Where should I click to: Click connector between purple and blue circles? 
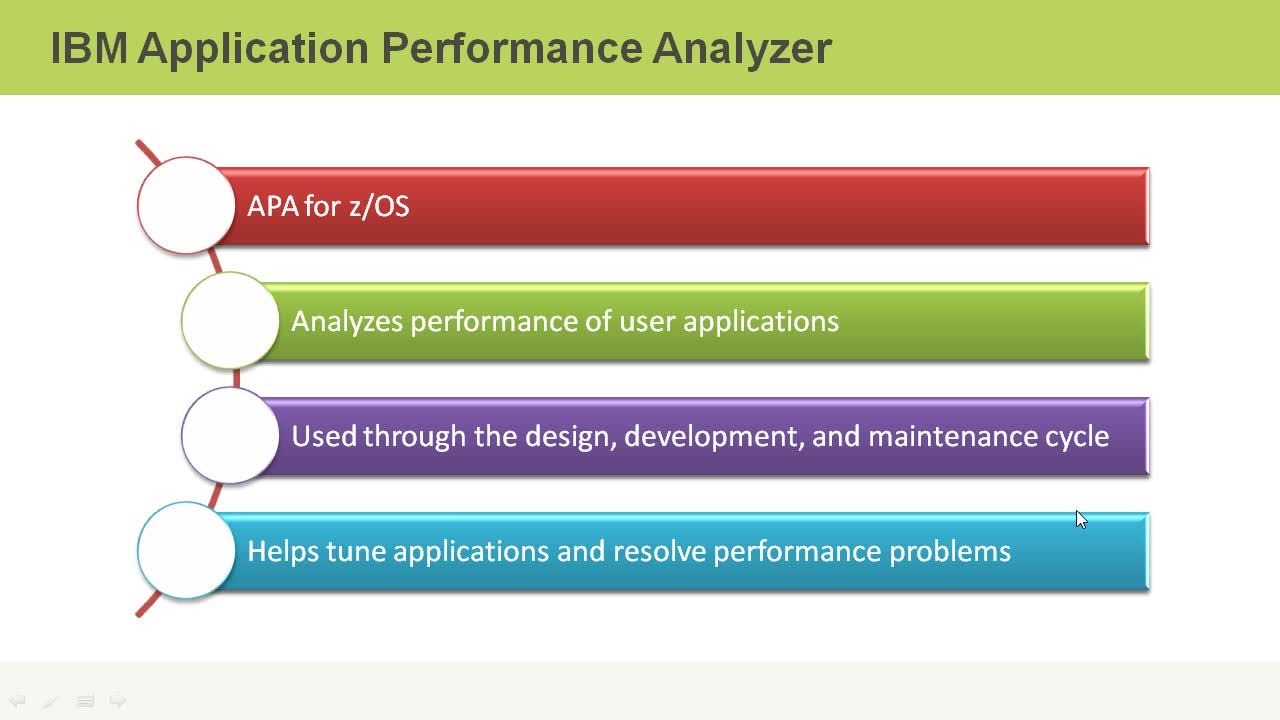[216, 492]
